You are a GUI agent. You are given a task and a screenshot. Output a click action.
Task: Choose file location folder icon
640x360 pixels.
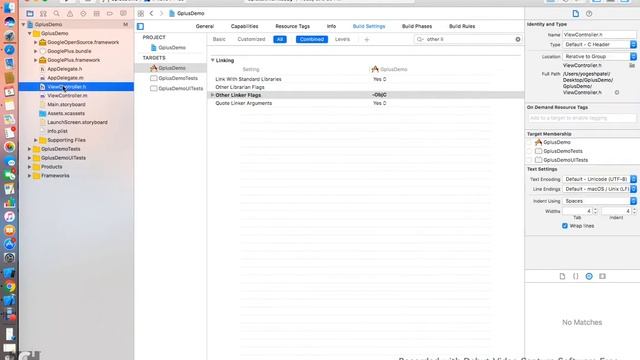[x=632, y=65]
